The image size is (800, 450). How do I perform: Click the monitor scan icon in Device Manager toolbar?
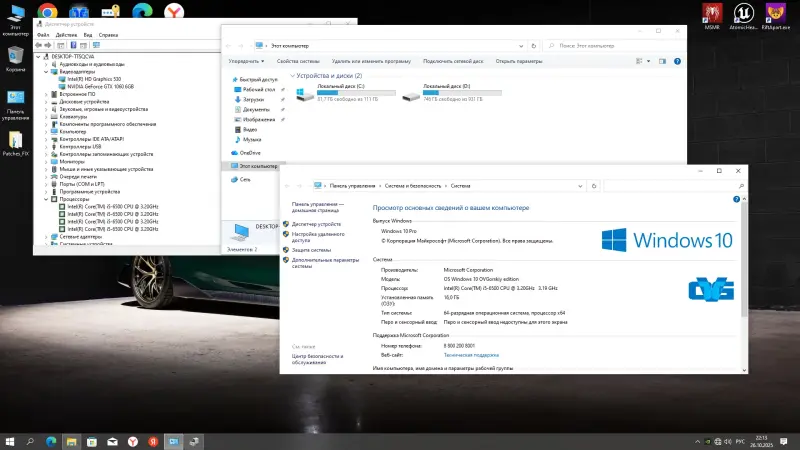[96, 45]
